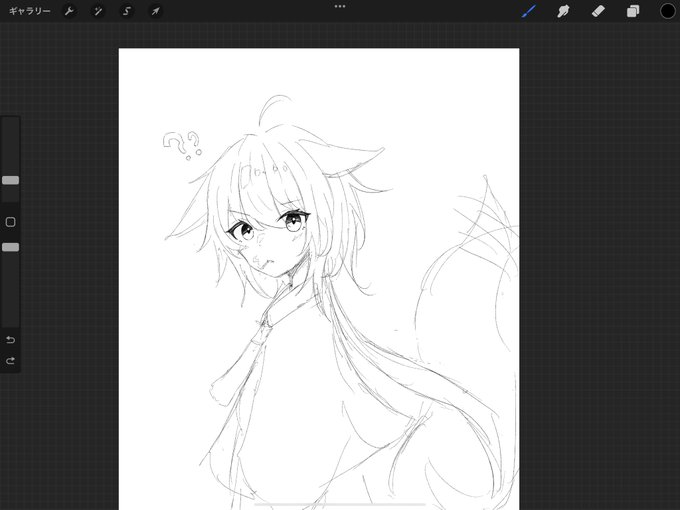Select the Smudge tool
Screen dimensions: 680x510
563,11
